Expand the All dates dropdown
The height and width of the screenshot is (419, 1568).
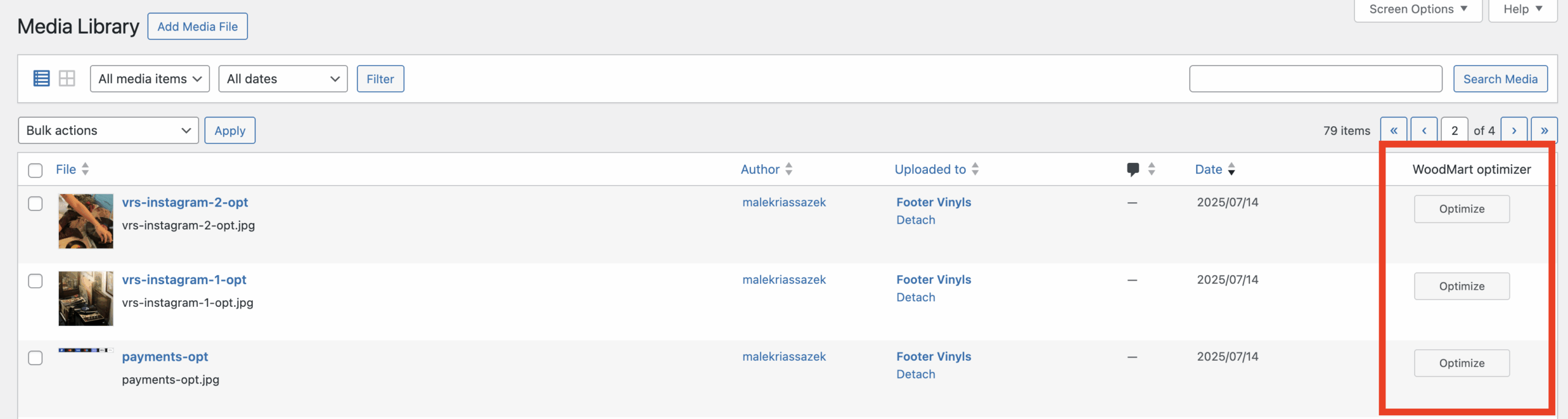(x=283, y=79)
